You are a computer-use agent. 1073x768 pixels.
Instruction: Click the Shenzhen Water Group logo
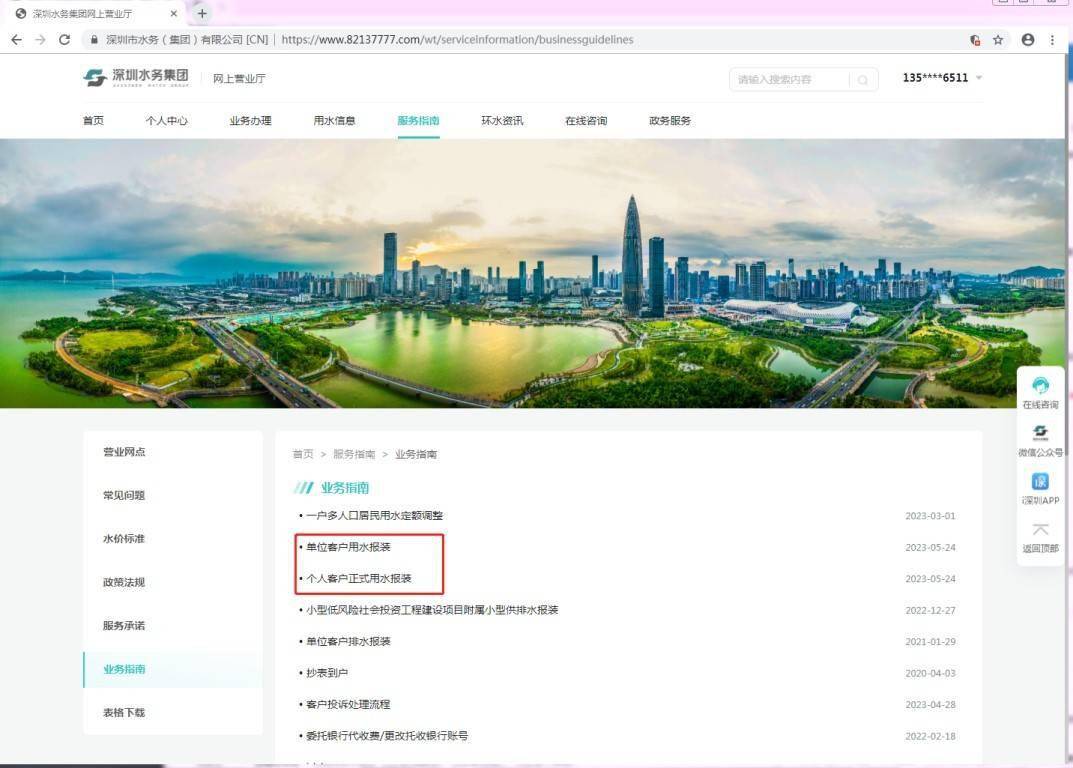(136, 78)
